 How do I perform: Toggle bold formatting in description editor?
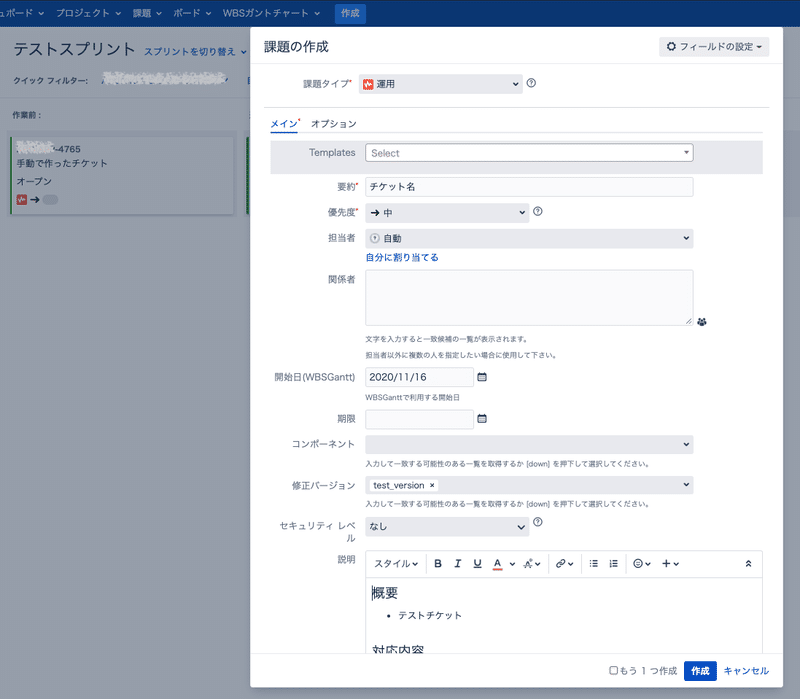click(438, 564)
